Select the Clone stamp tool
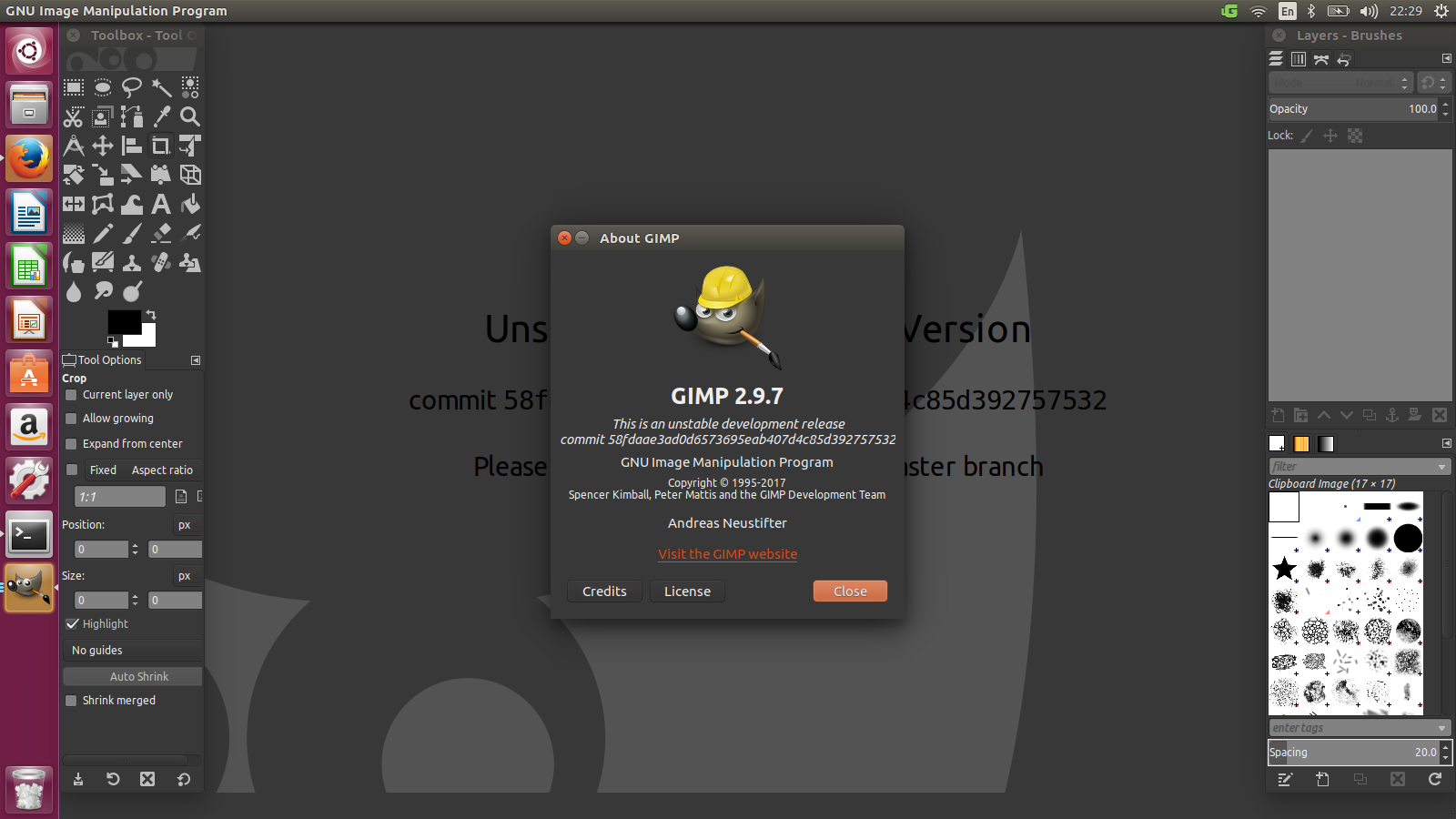The image size is (1456, 819). click(132, 262)
